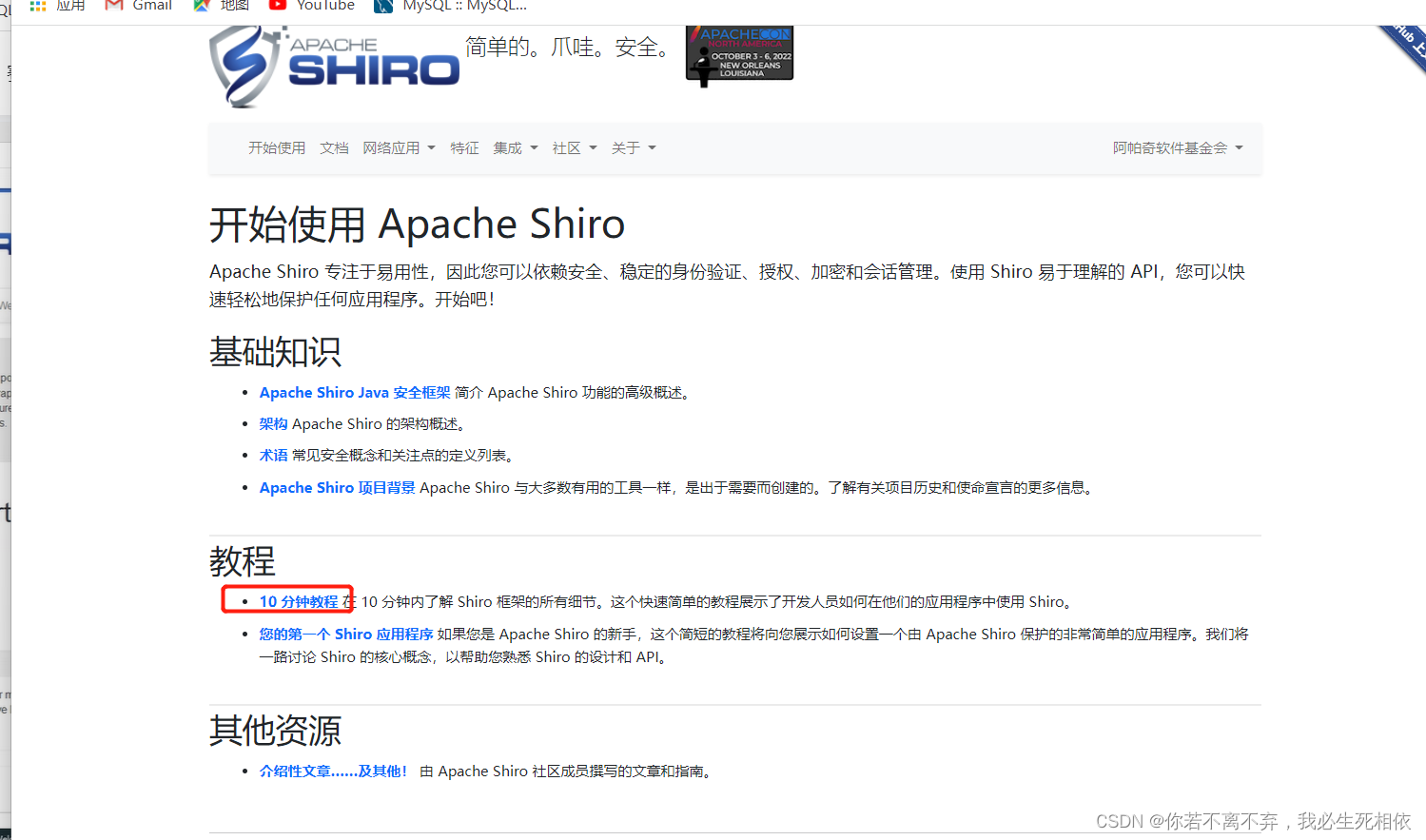Expand the 社区 dropdown
This screenshot has height=840, width=1426.
pos(573,147)
